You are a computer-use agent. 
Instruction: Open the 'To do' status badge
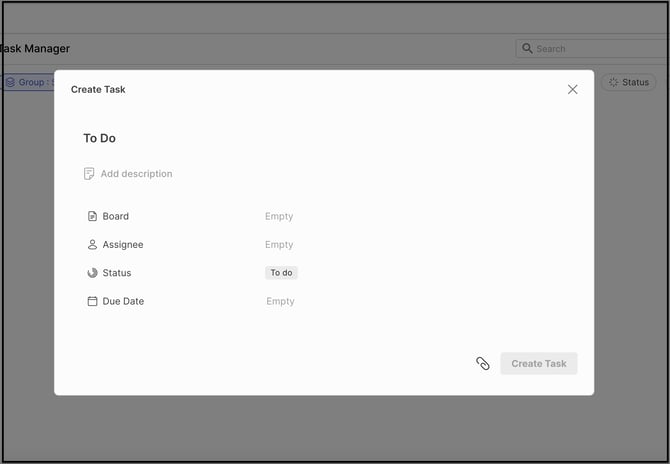click(281, 273)
